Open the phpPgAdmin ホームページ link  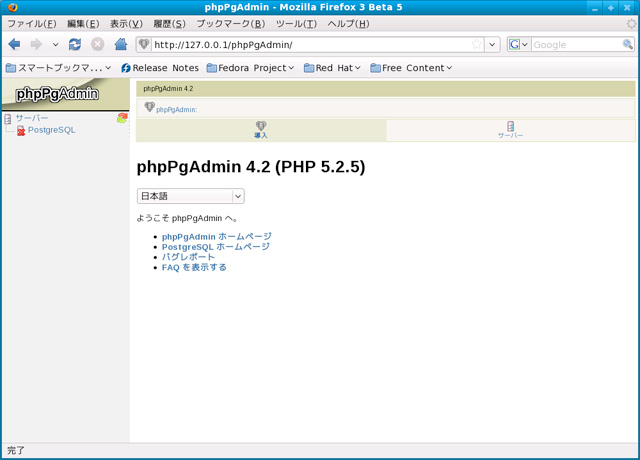pyautogui.click(x=217, y=236)
